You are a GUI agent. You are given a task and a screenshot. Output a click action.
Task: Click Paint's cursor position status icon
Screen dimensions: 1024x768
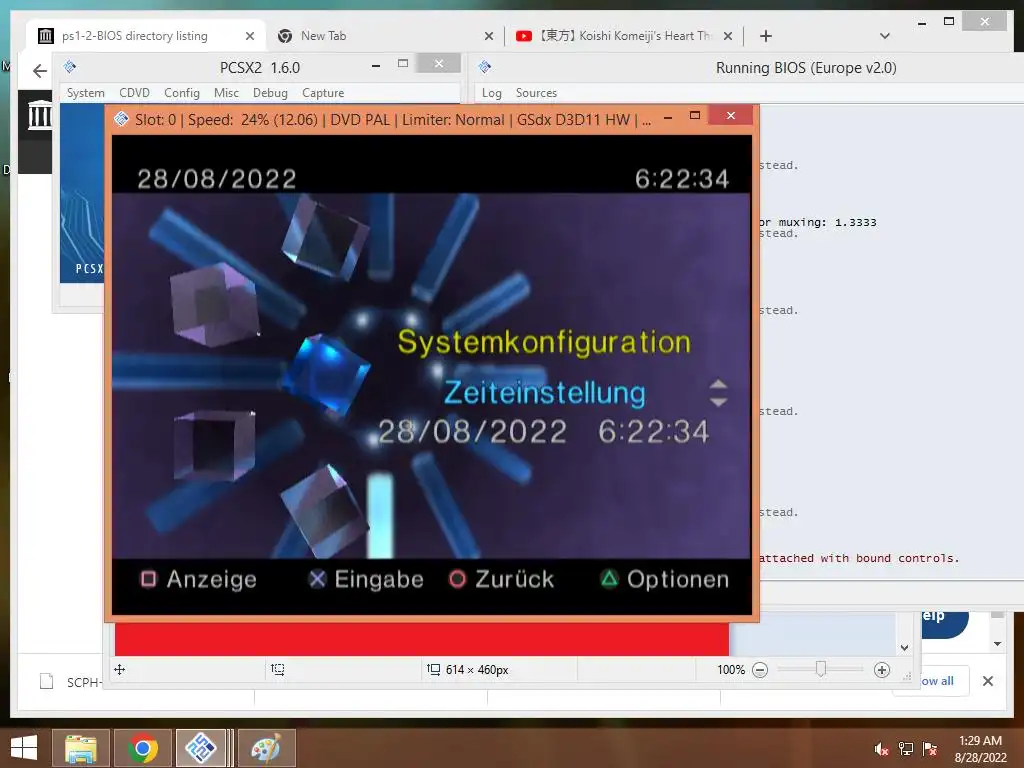coord(120,669)
